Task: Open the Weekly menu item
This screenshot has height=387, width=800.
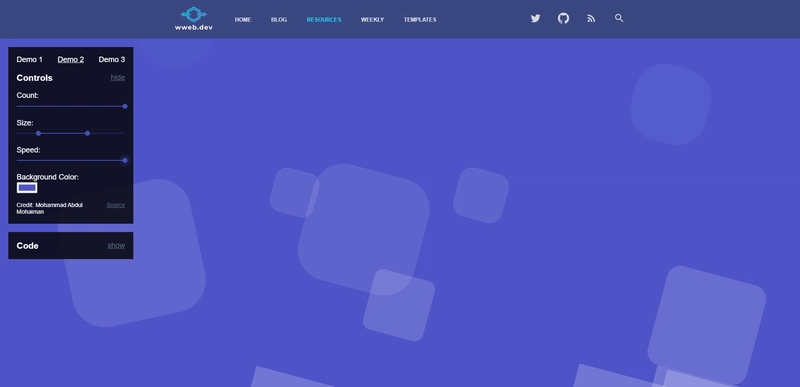Action: pos(372,19)
